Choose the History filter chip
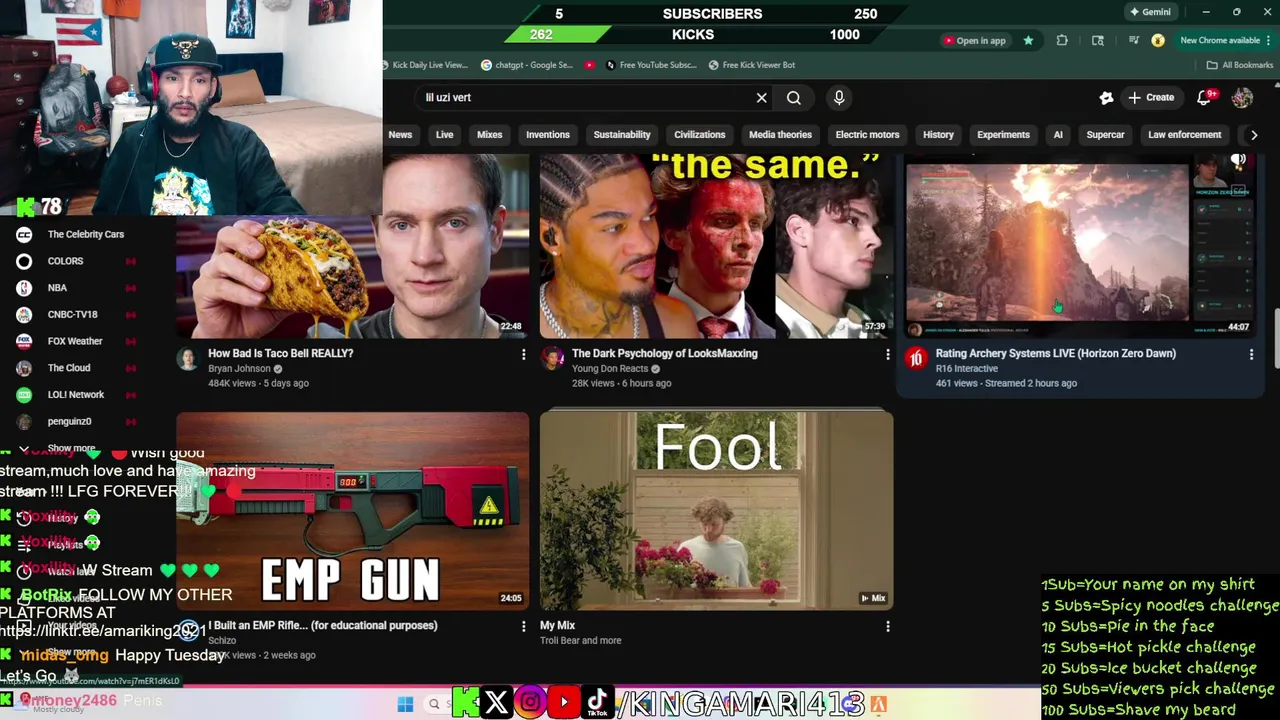 (x=938, y=135)
